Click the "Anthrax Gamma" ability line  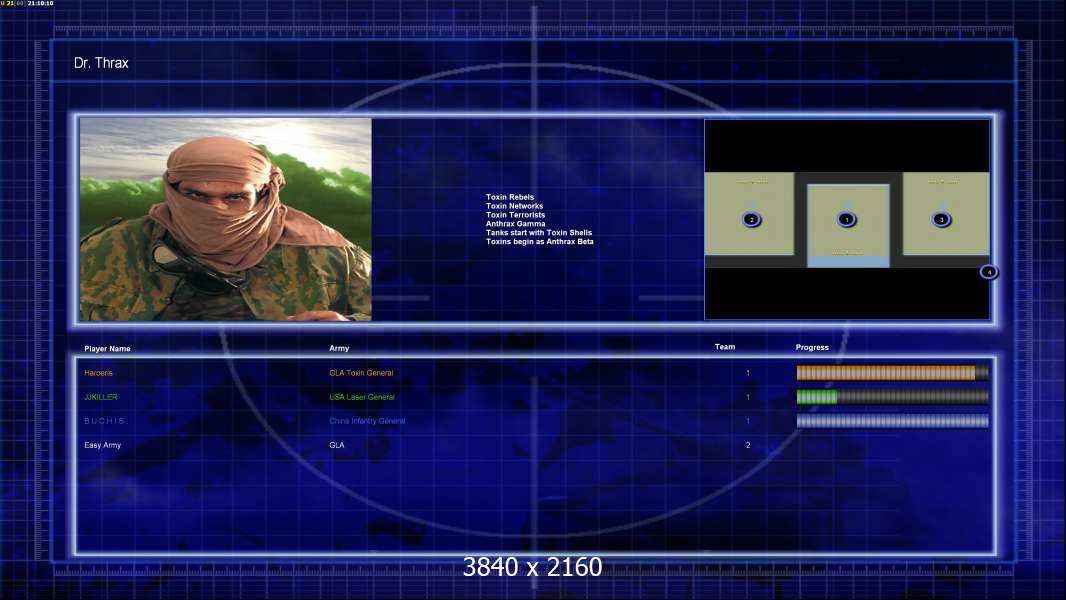pos(515,224)
